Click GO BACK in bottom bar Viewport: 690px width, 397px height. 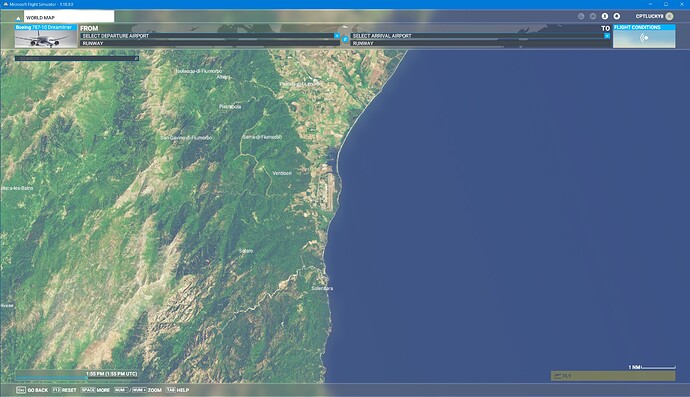(38, 390)
